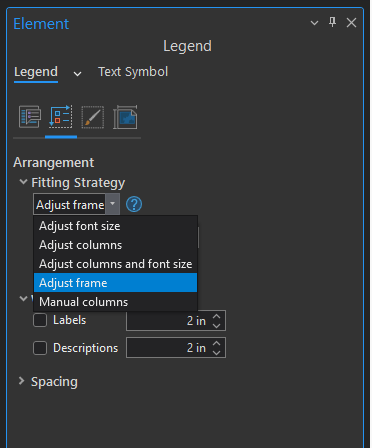Switch to the Text Symbol tab
The image size is (372, 448).
(133, 72)
